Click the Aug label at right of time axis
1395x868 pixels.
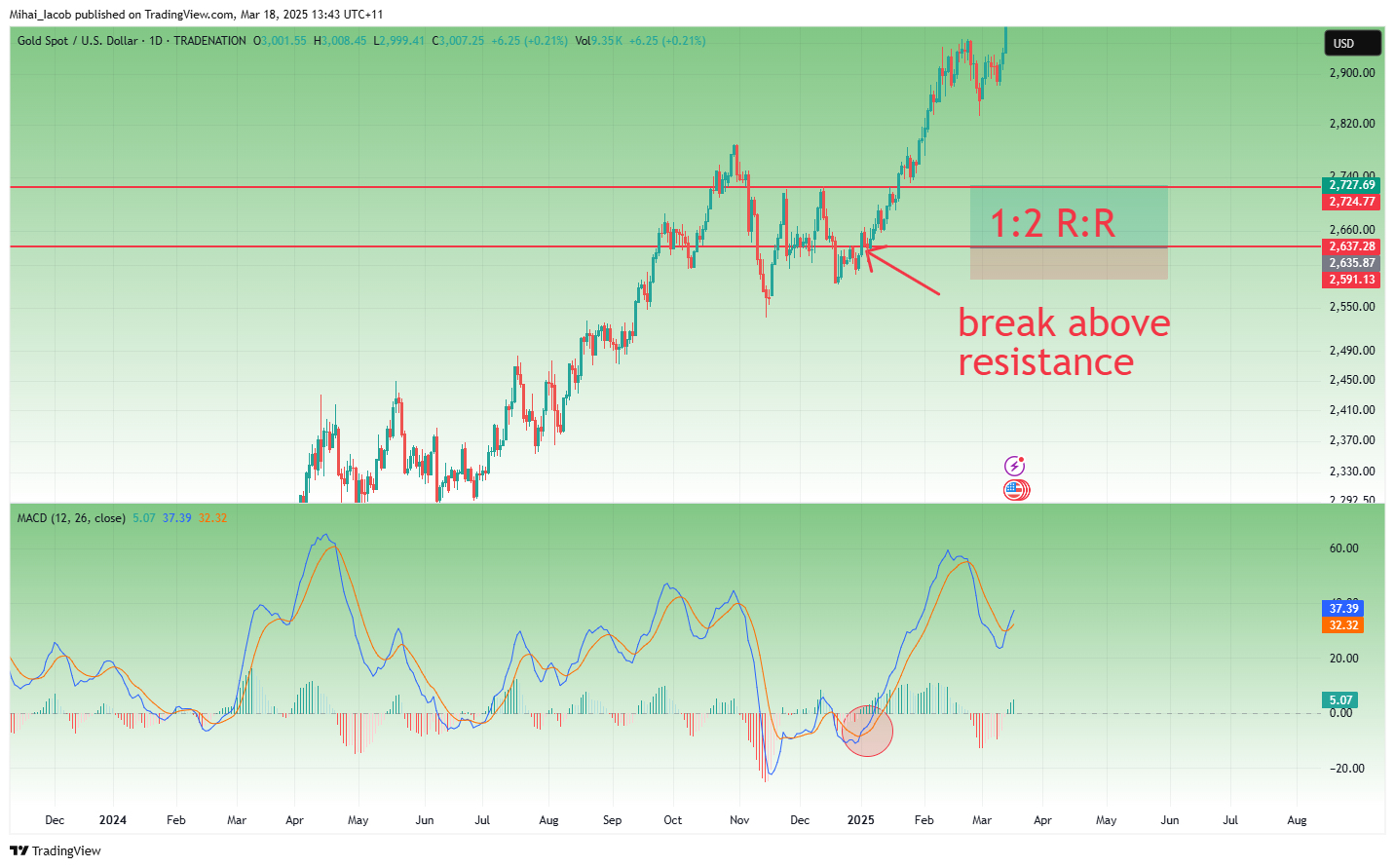coord(1297,820)
